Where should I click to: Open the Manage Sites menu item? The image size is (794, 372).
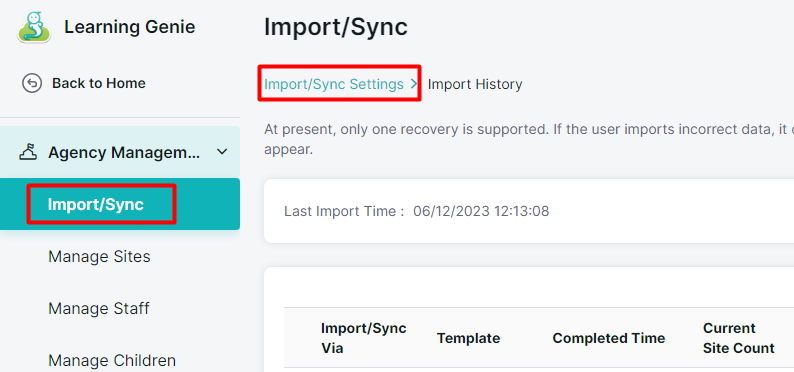(99, 257)
